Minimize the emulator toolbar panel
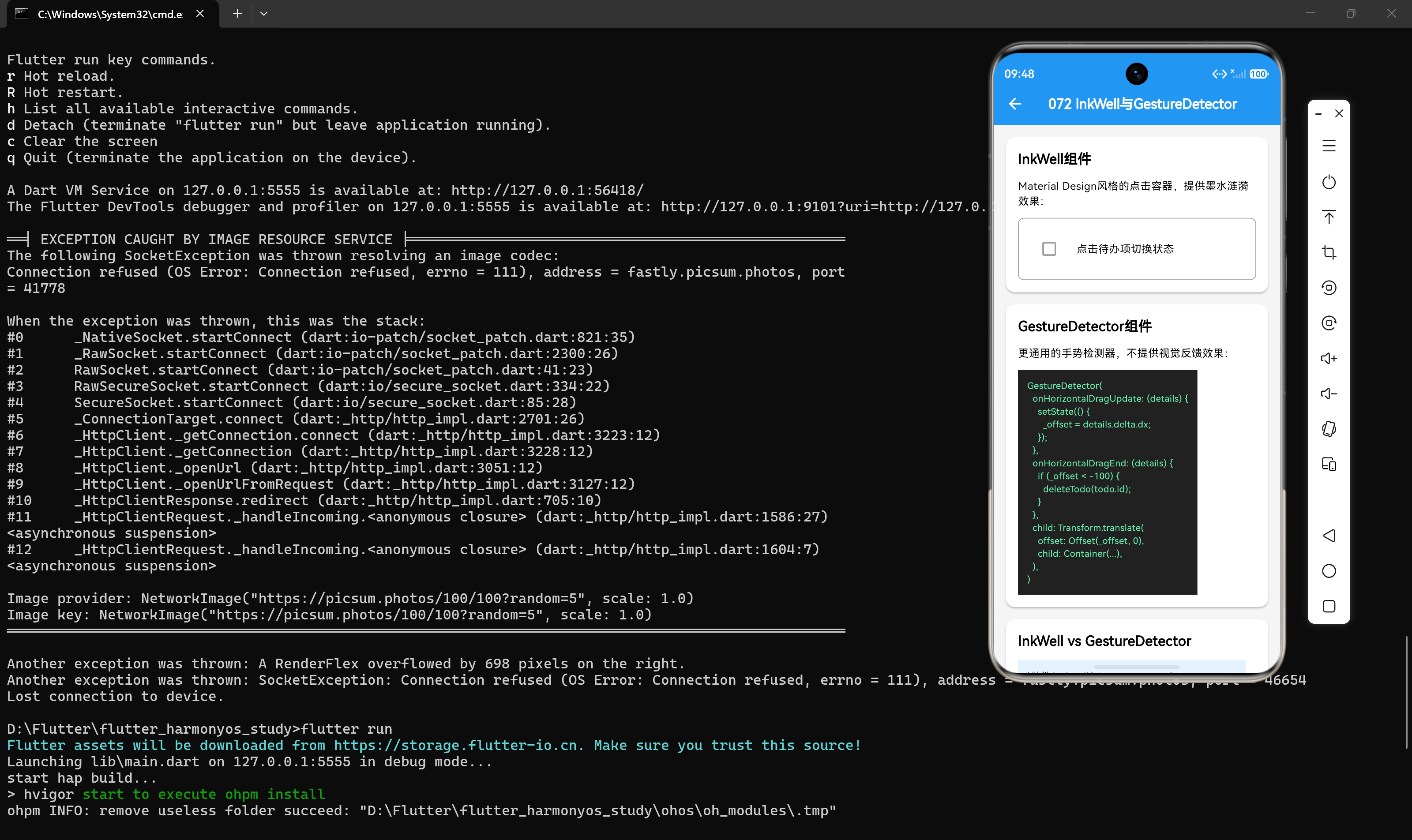This screenshot has height=840, width=1412. coord(1318,114)
